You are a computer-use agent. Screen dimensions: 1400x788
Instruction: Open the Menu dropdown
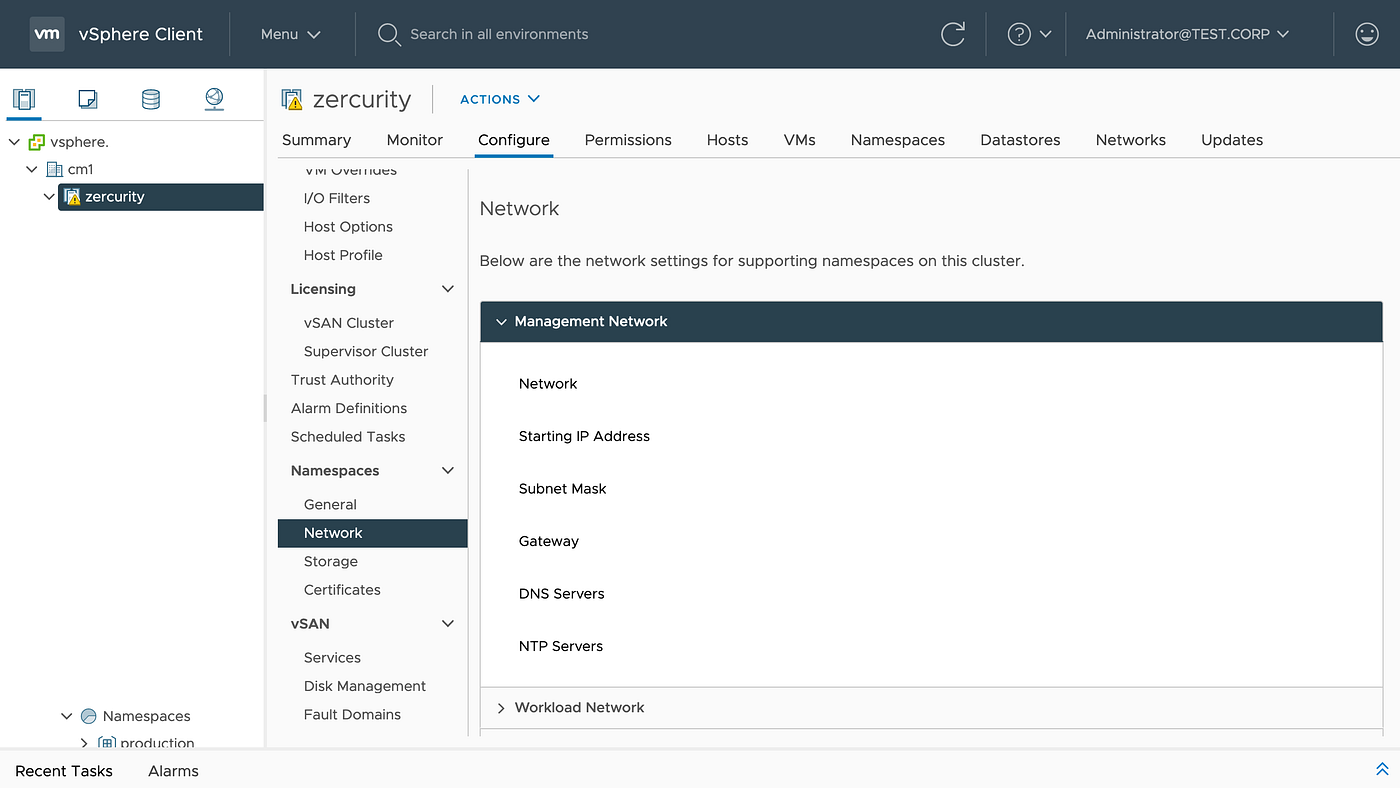(x=291, y=34)
